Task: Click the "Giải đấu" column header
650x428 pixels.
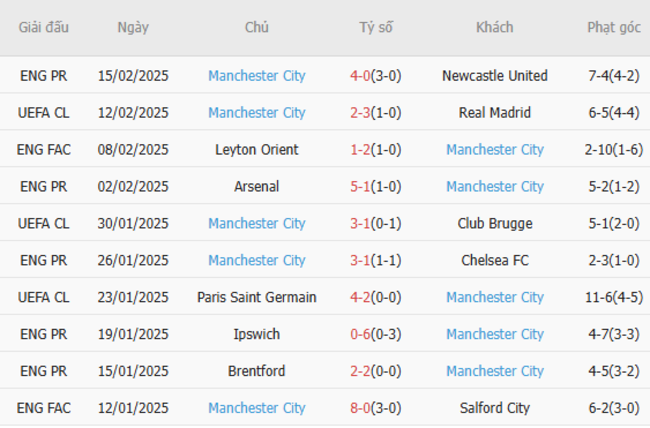Action: 44,28
